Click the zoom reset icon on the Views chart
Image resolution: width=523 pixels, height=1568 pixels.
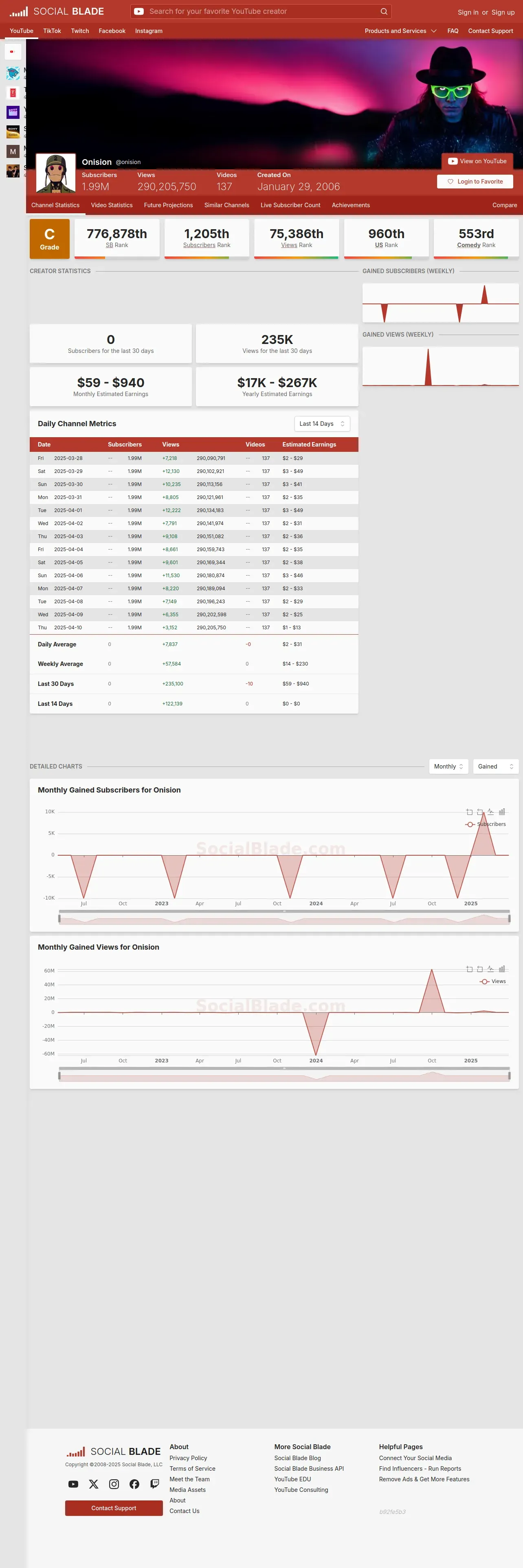[x=480, y=969]
